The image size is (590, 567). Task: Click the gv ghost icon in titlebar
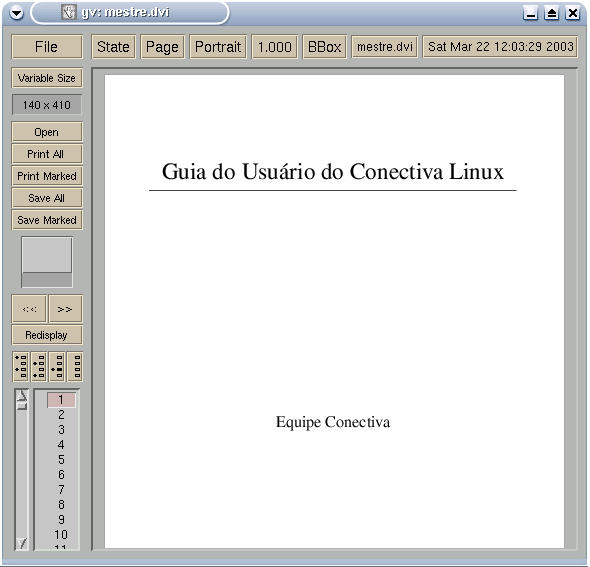(69, 12)
